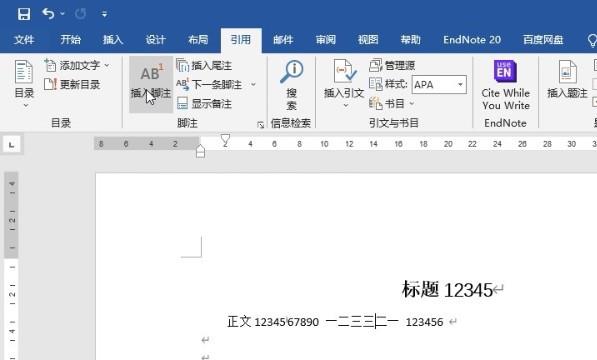Click the Tell Me lightbulb icon
Screen dimensions: 597x360
pos(592,40)
